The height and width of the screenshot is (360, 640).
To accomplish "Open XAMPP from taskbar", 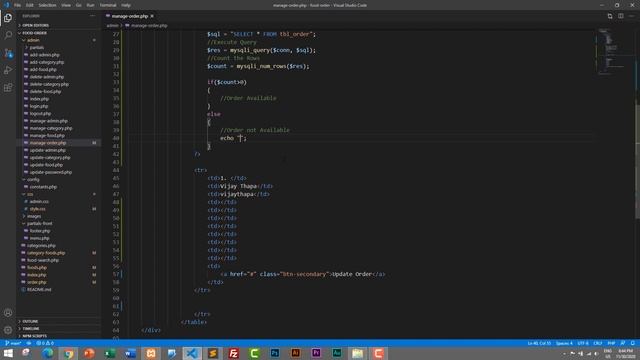I will click(151, 353).
